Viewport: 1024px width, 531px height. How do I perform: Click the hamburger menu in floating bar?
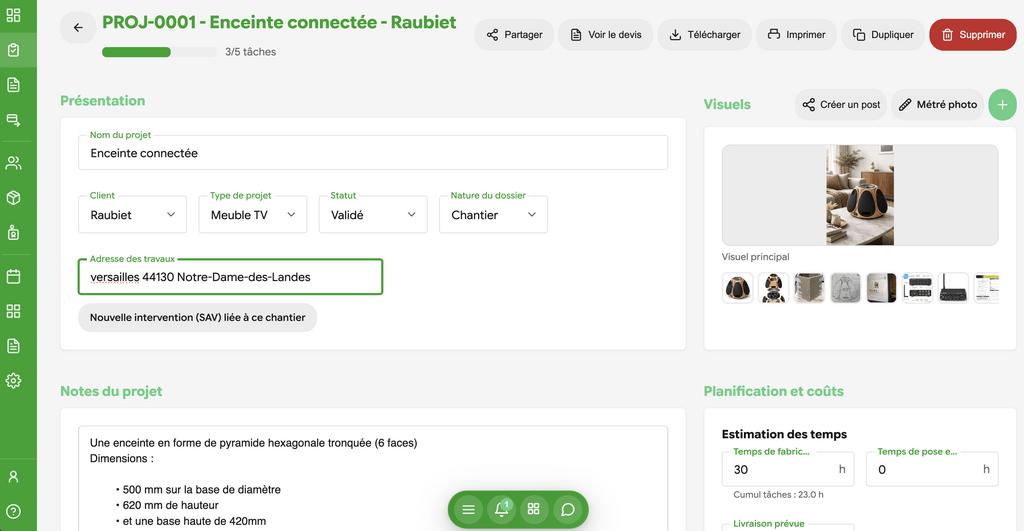tap(468, 509)
